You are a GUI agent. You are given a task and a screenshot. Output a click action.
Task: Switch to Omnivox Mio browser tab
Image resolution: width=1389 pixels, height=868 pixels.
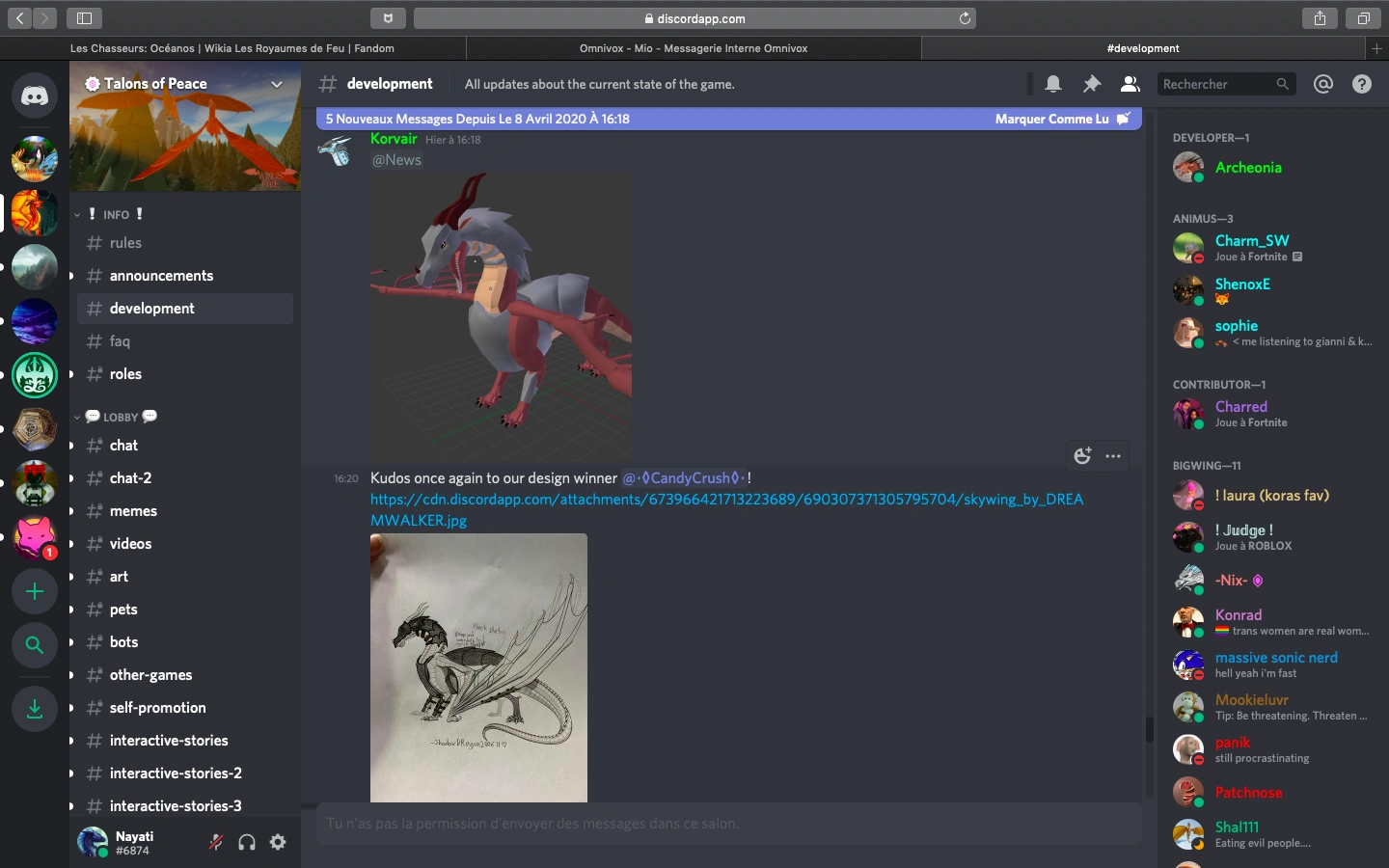pos(693,48)
